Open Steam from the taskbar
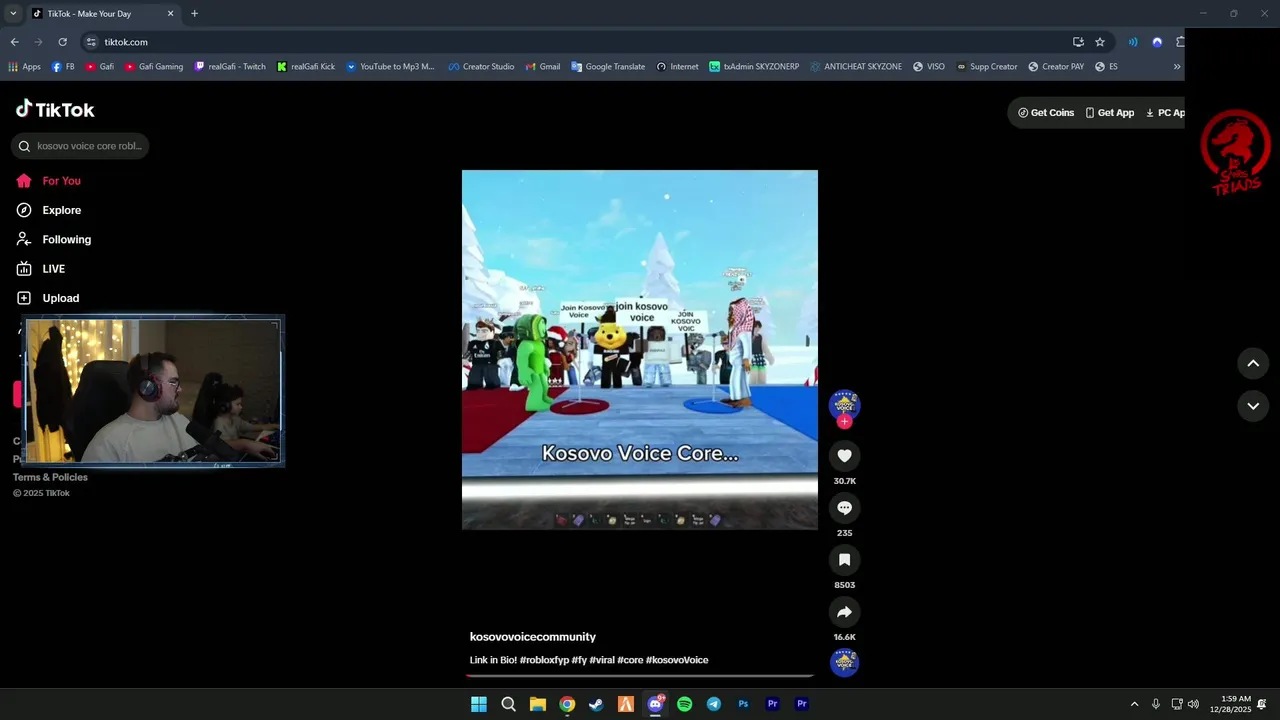The height and width of the screenshot is (720, 1280). (x=596, y=704)
